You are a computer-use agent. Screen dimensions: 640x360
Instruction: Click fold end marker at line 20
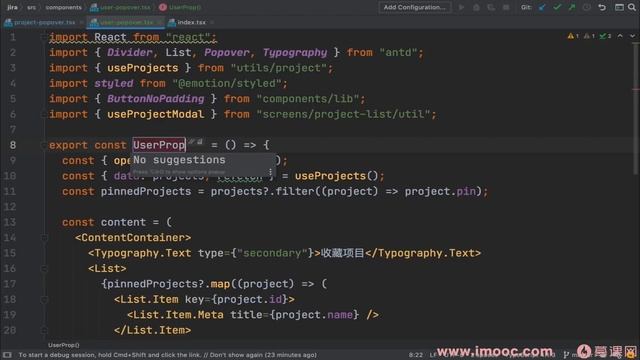(x=44, y=330)
